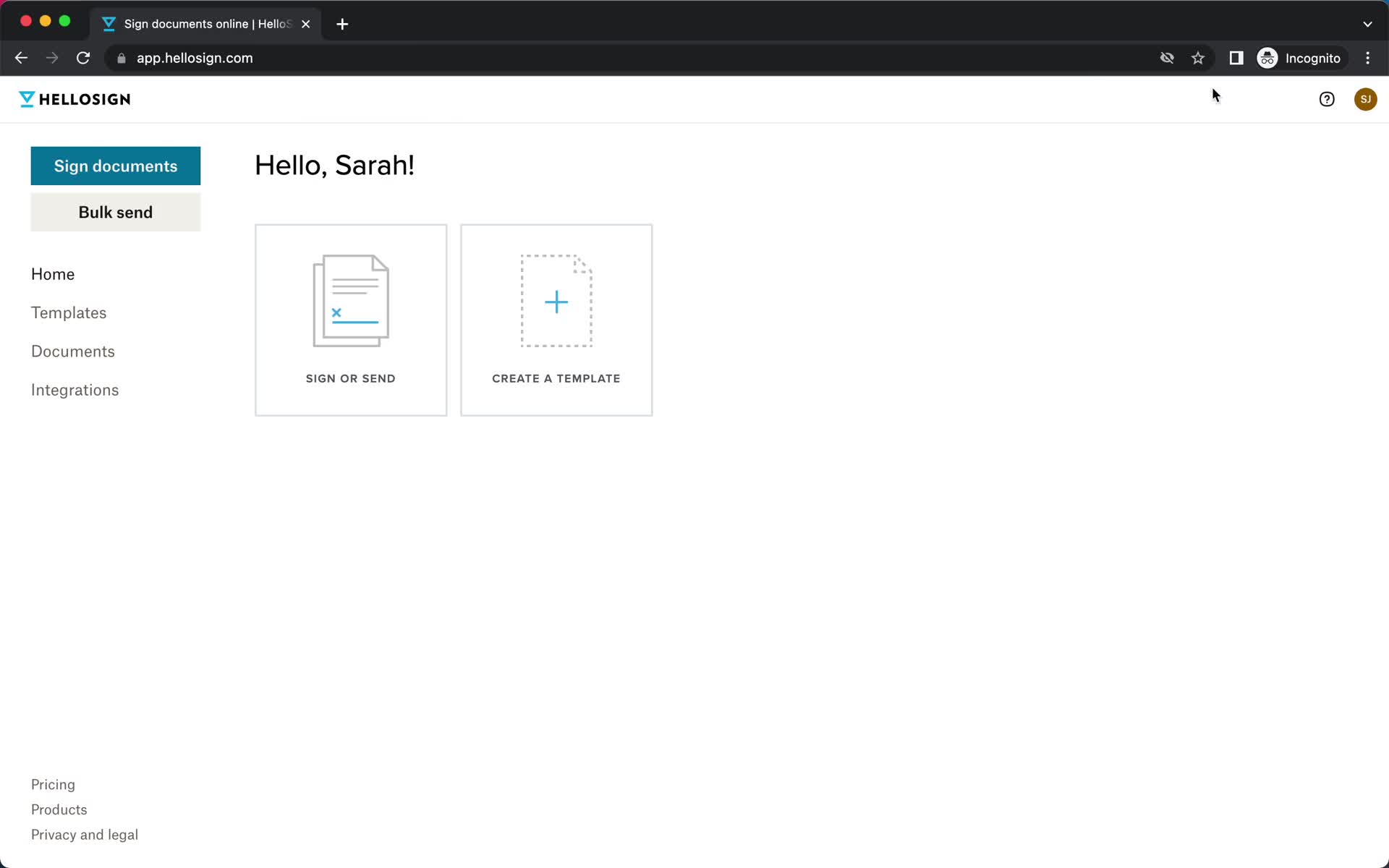Click the camera off icon in toolbar
The image size is (1389, 868).
(1166, 57)
